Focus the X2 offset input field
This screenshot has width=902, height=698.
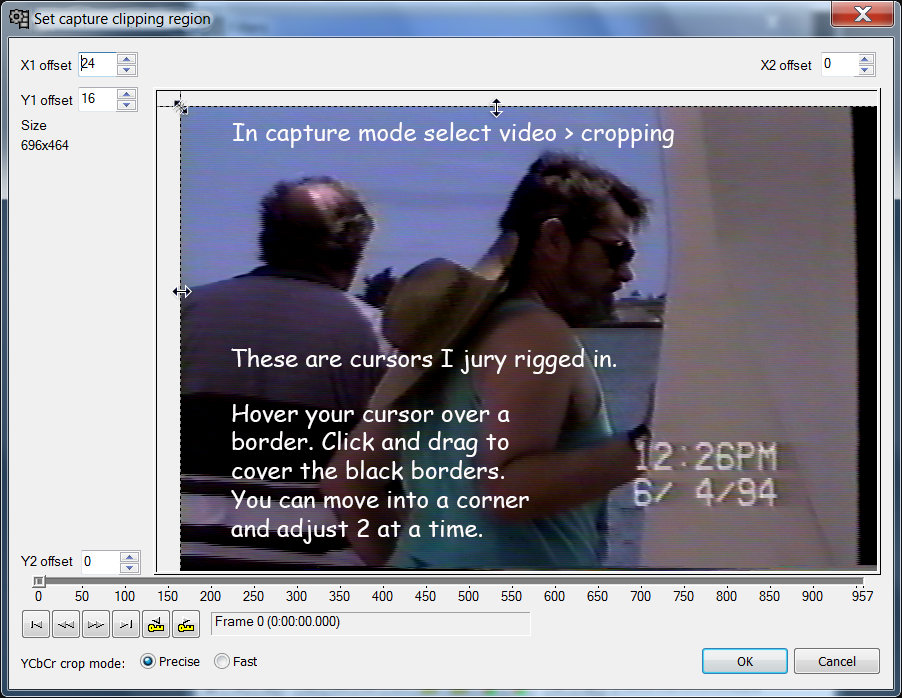(x=838, y=64)
